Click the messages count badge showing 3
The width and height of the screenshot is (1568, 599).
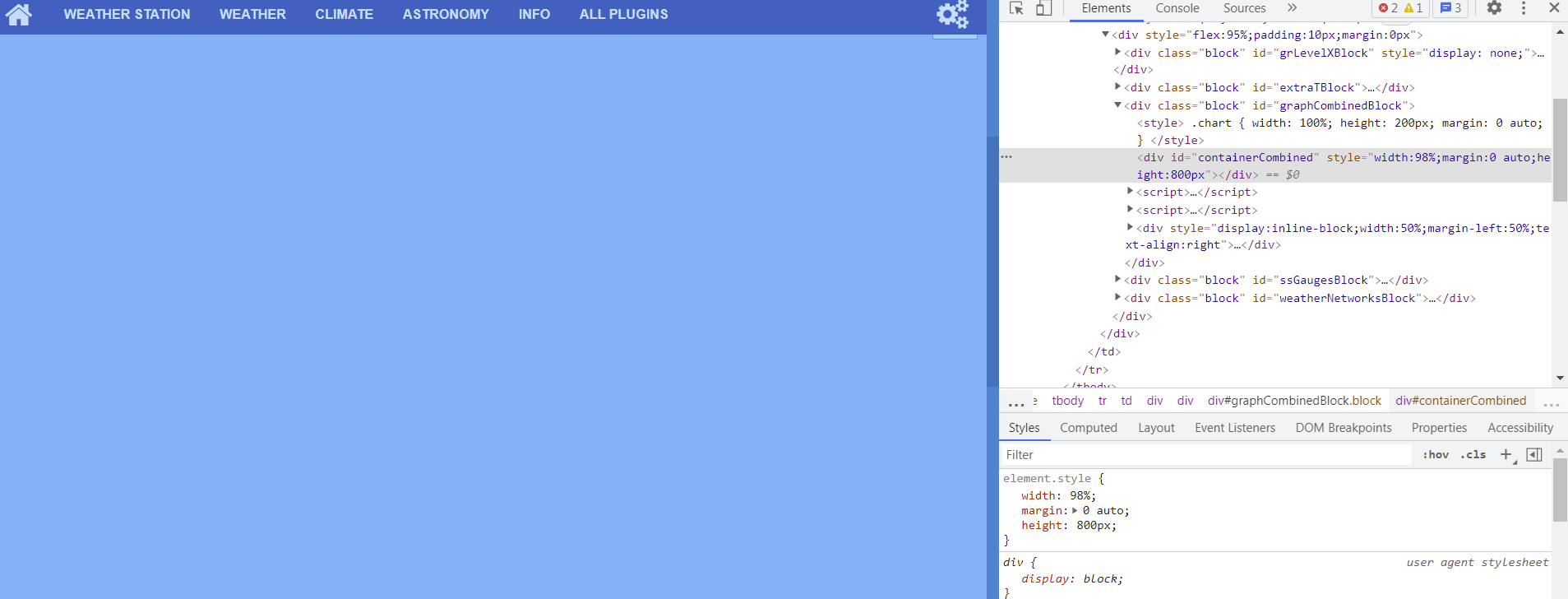pyautogui.click(x=1450, y=8)
